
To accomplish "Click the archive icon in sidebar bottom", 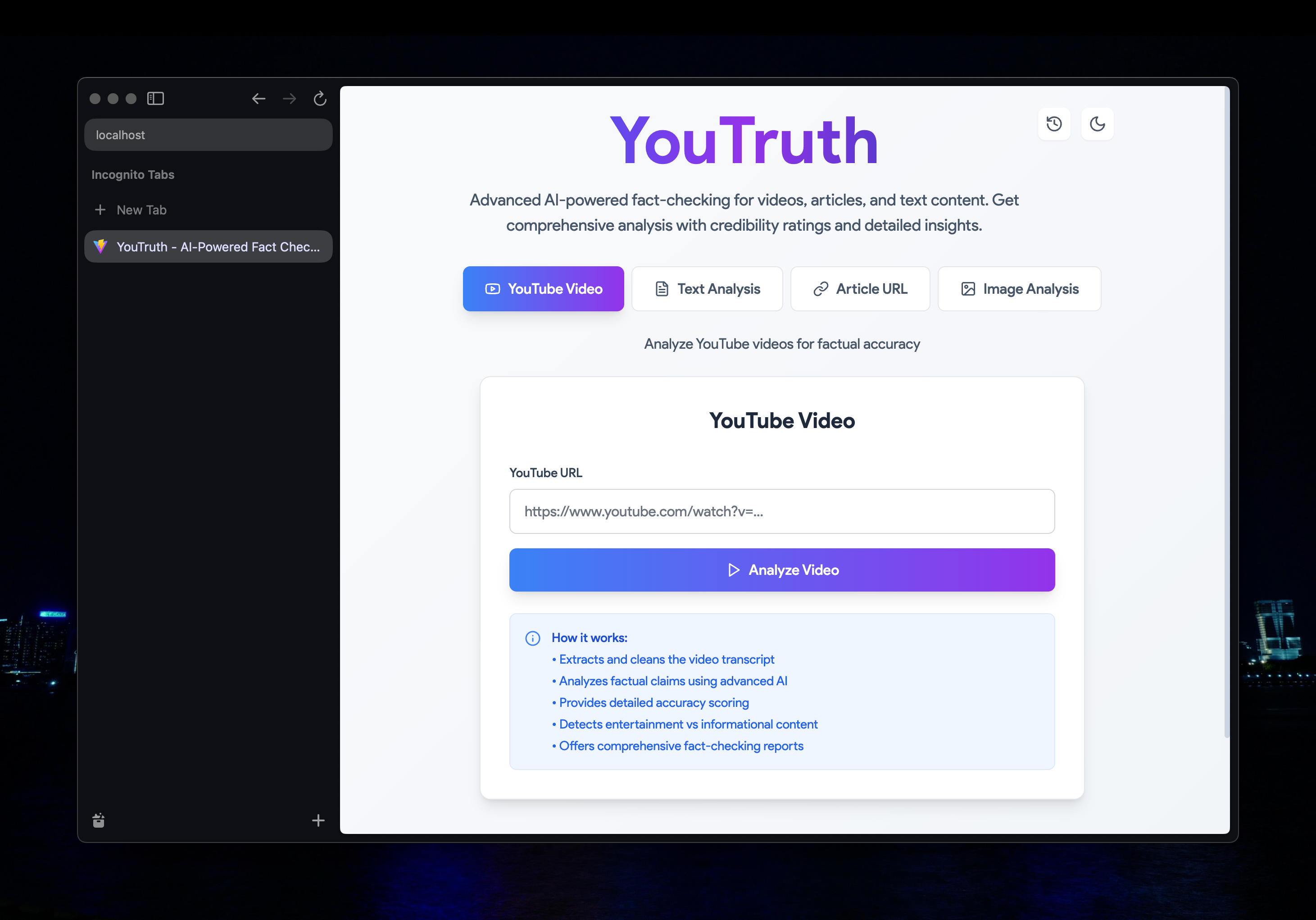I will [99, 820].
